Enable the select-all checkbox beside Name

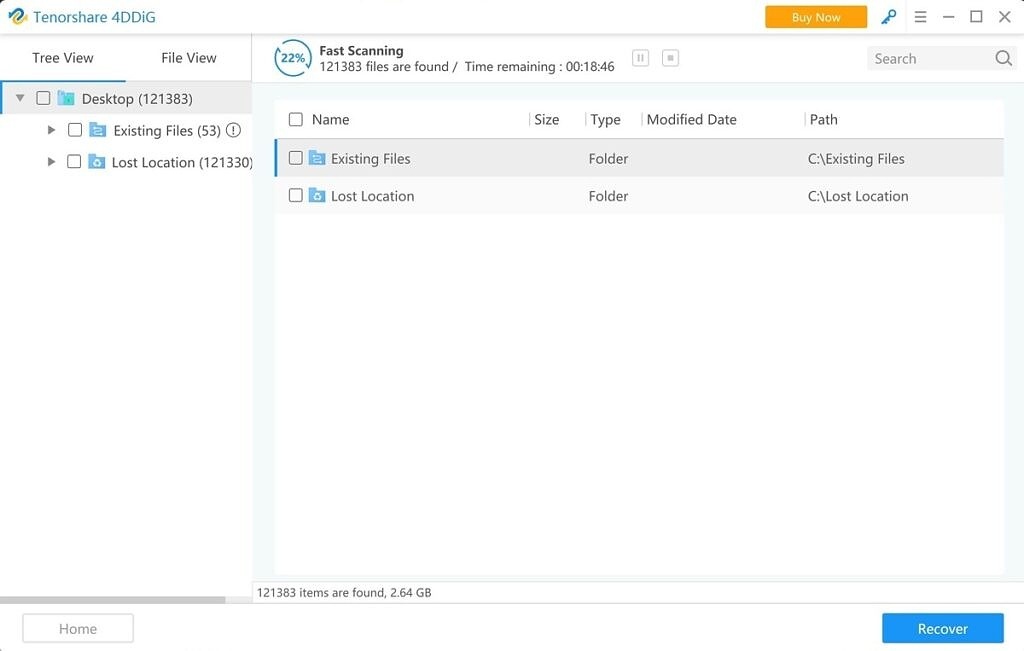pos(295,119)
